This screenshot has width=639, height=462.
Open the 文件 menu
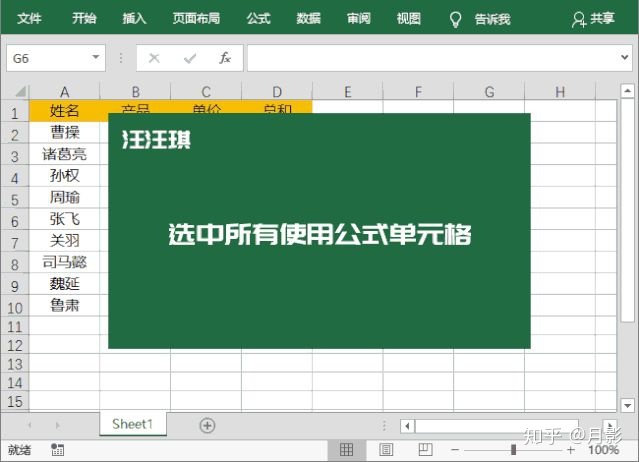point(29,18)
